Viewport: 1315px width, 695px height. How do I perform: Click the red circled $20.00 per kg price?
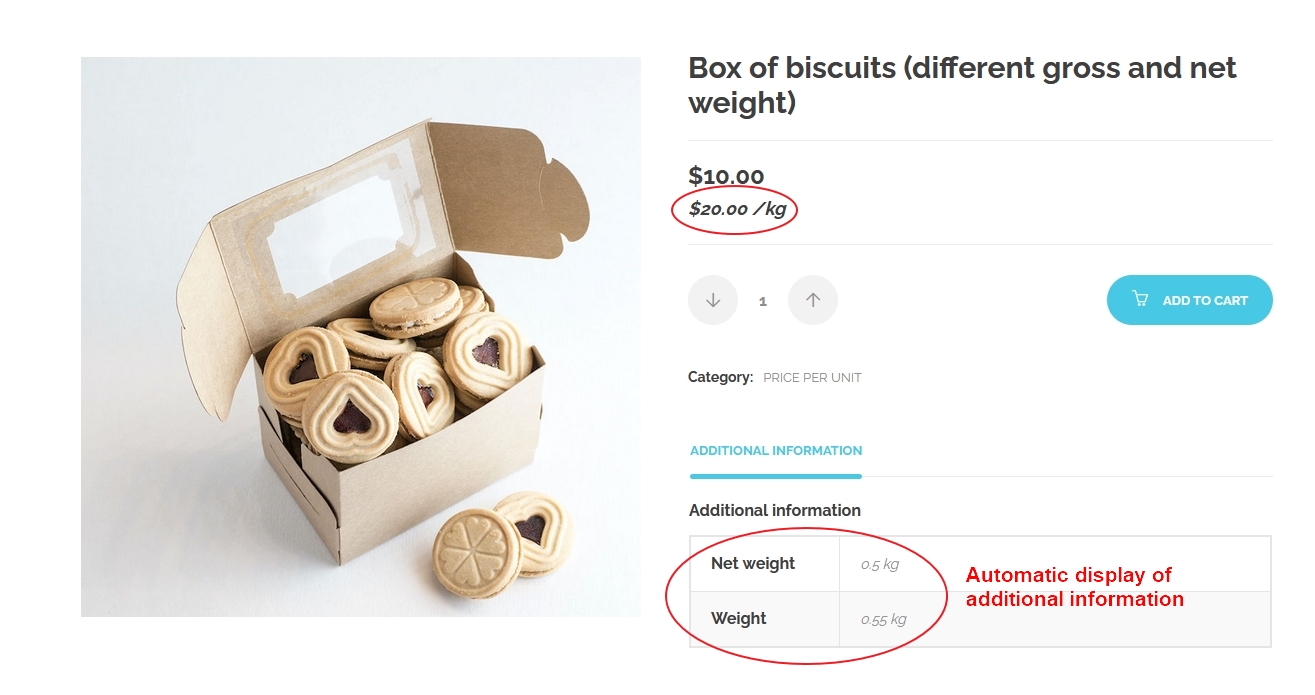[x=735, y=210]
